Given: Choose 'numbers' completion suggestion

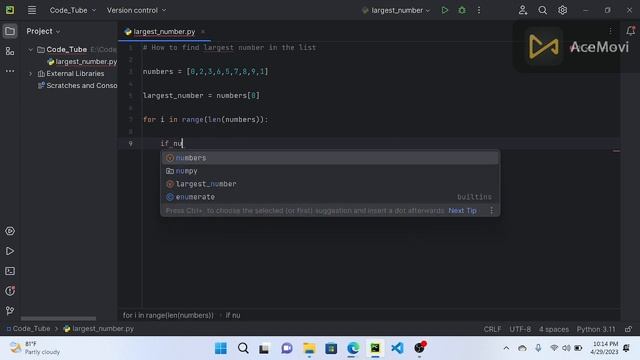Looking at the screenshot, I should tap(330, 158).
